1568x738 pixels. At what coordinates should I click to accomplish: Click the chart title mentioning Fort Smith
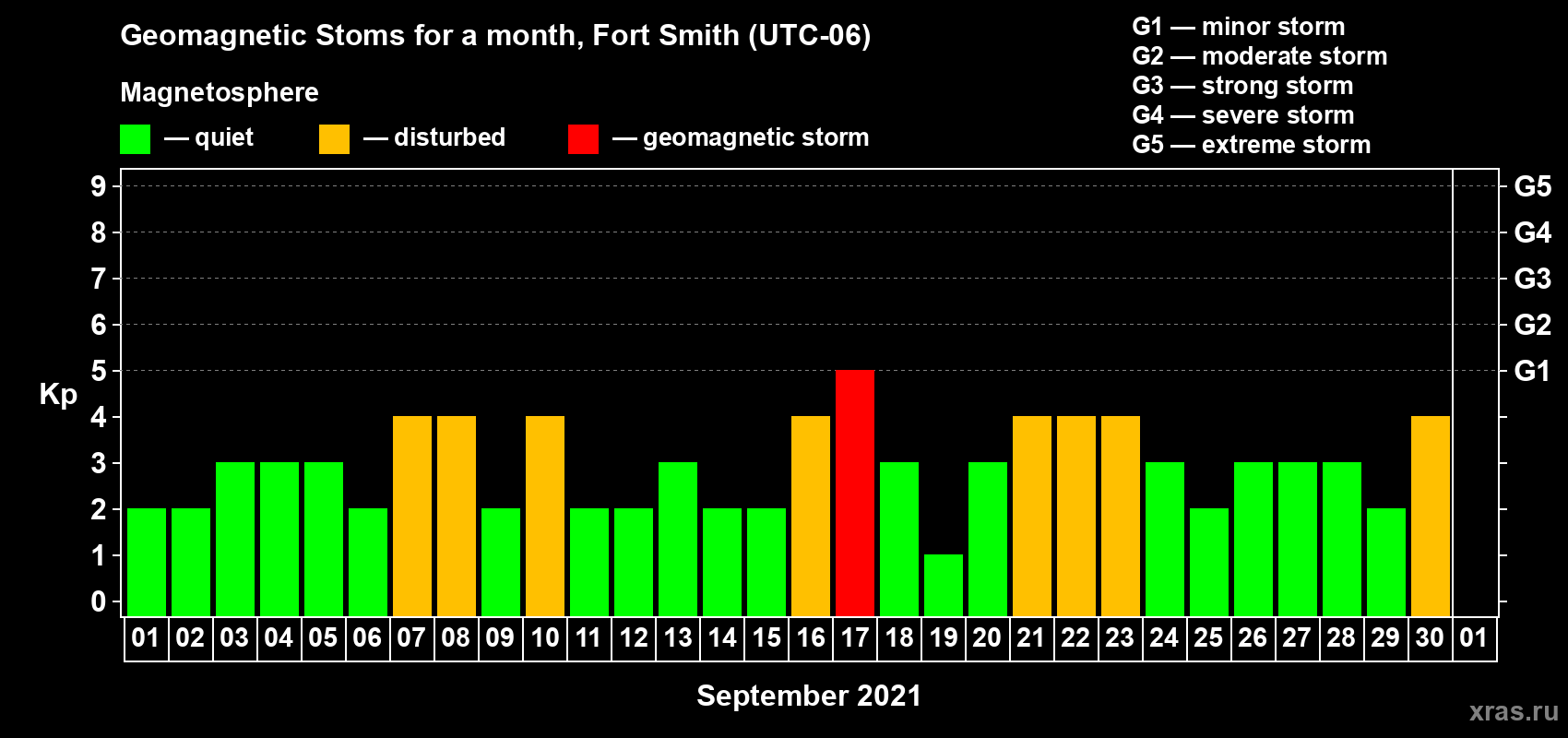[x=495, y=36]
